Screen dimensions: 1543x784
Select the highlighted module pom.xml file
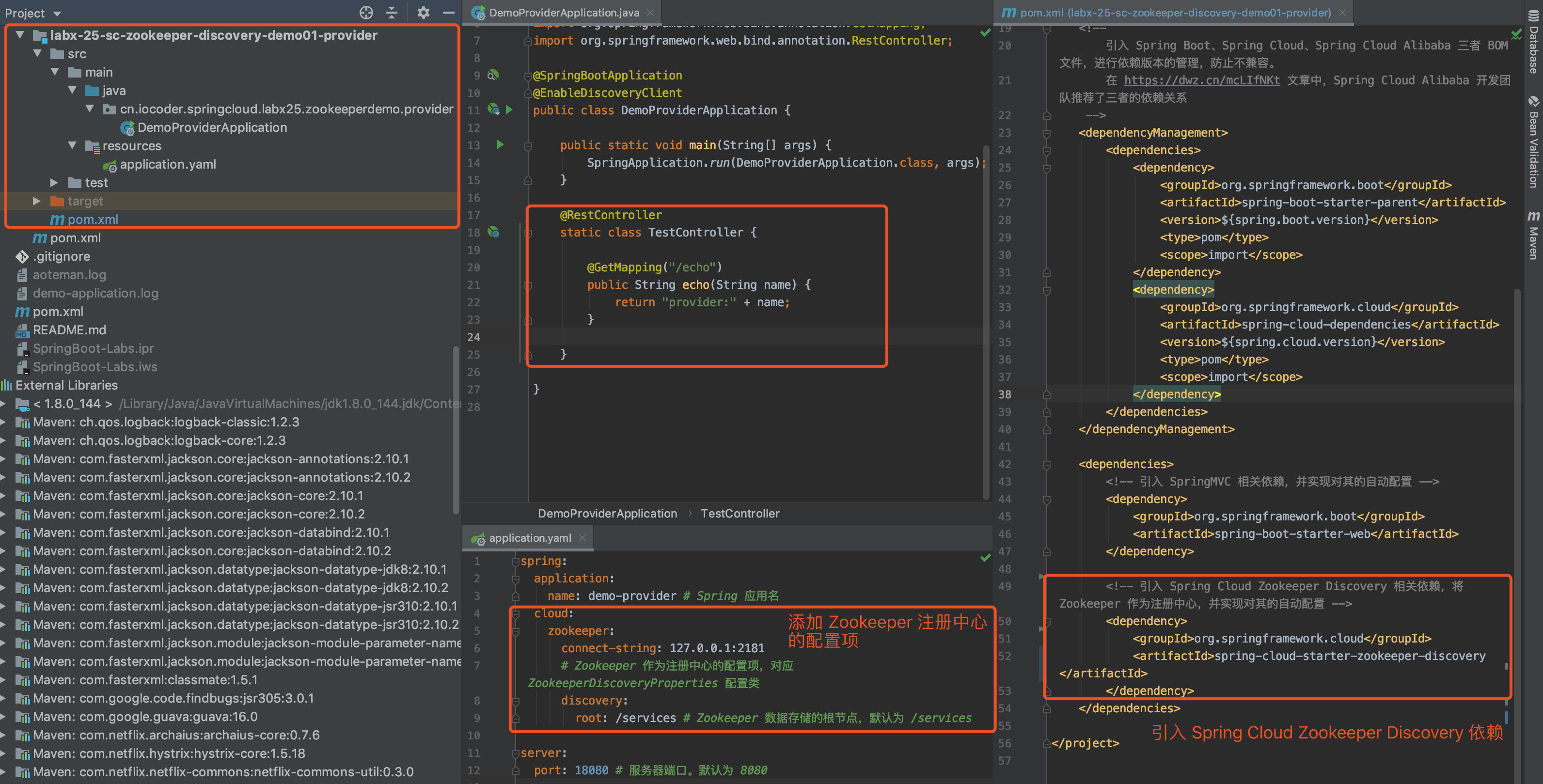coord(84,219)
